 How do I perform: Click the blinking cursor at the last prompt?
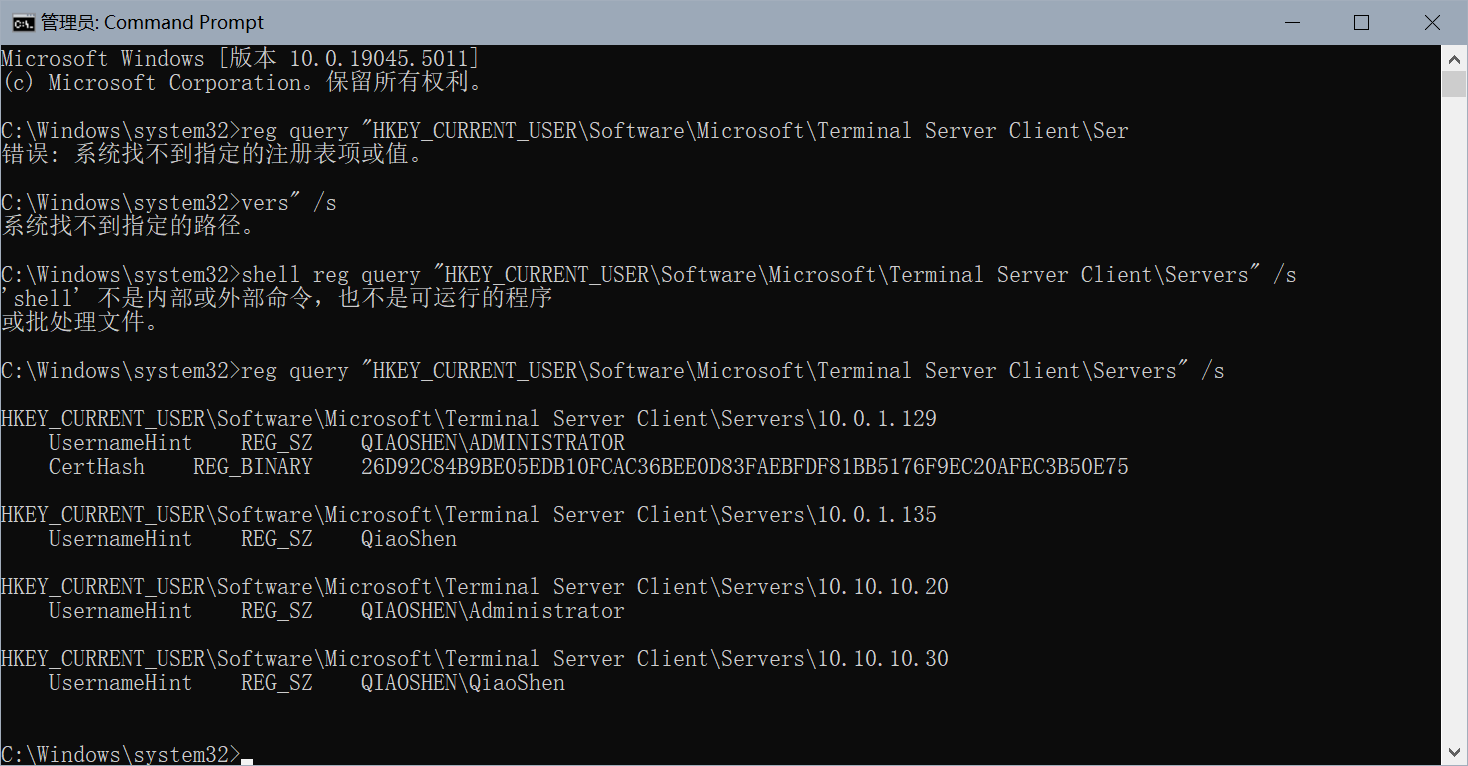point(247,759)
